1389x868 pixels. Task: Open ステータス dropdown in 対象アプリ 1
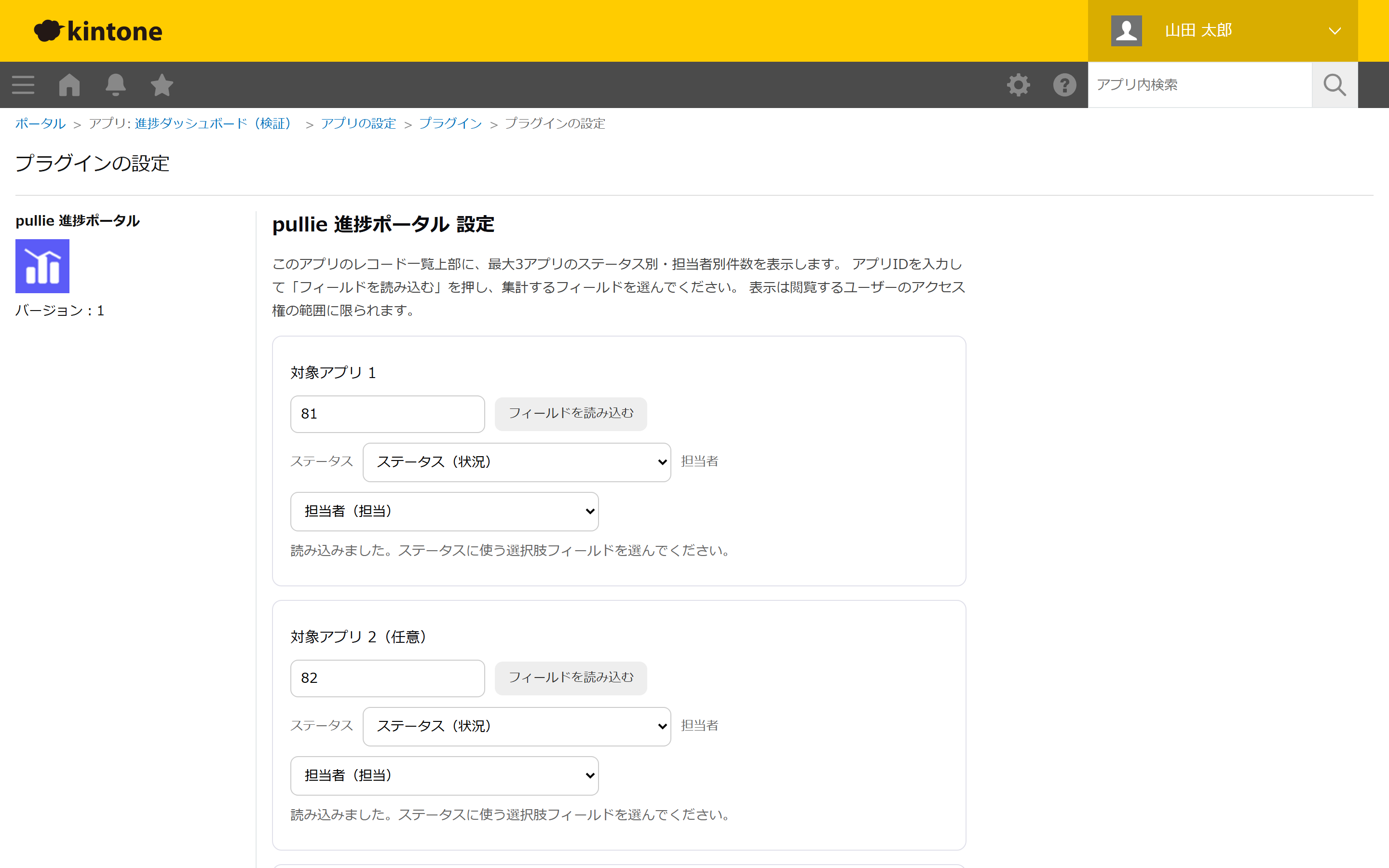(x=517, y=462)
